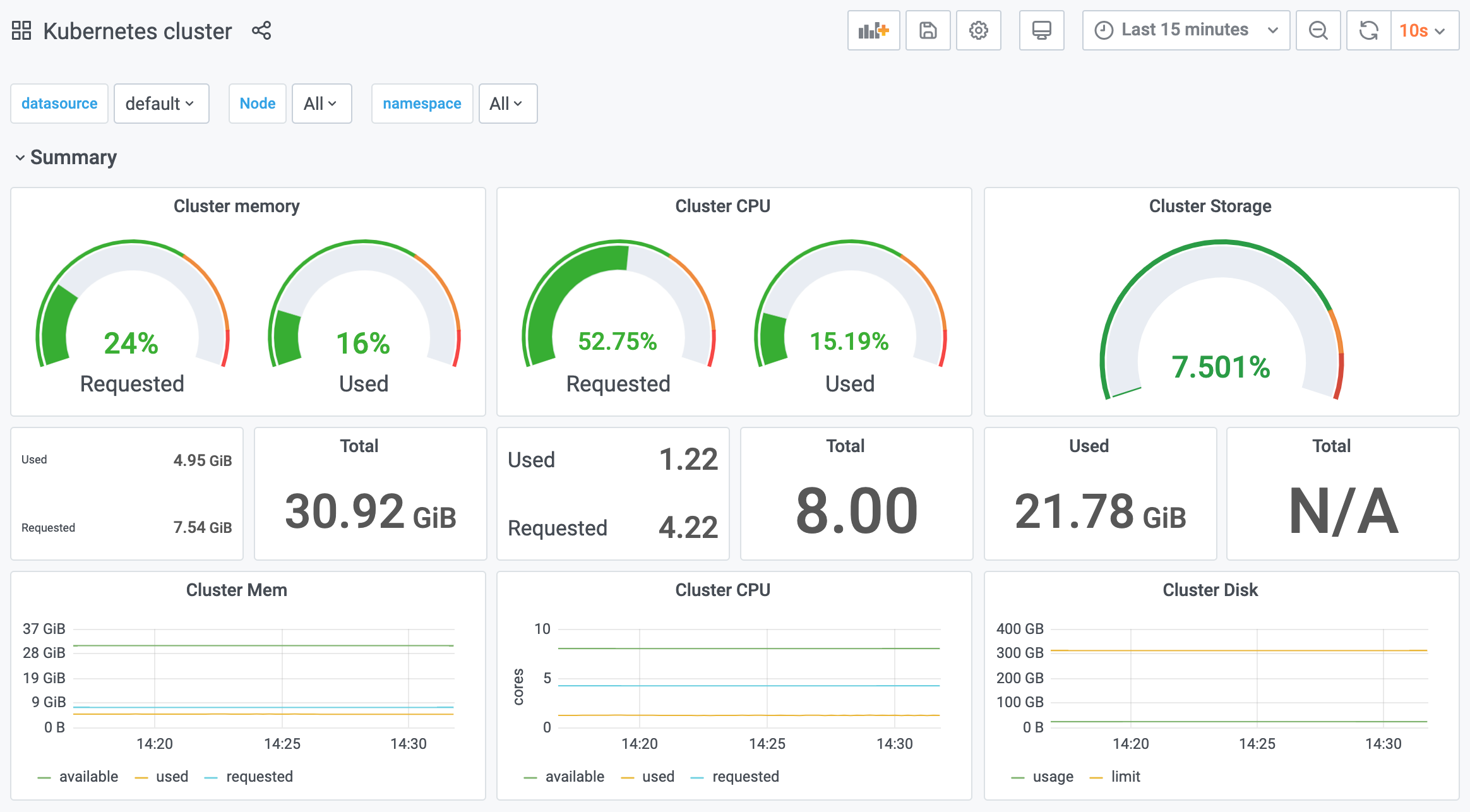
Task: Click the Node variable label
Action: click(258, 104)
